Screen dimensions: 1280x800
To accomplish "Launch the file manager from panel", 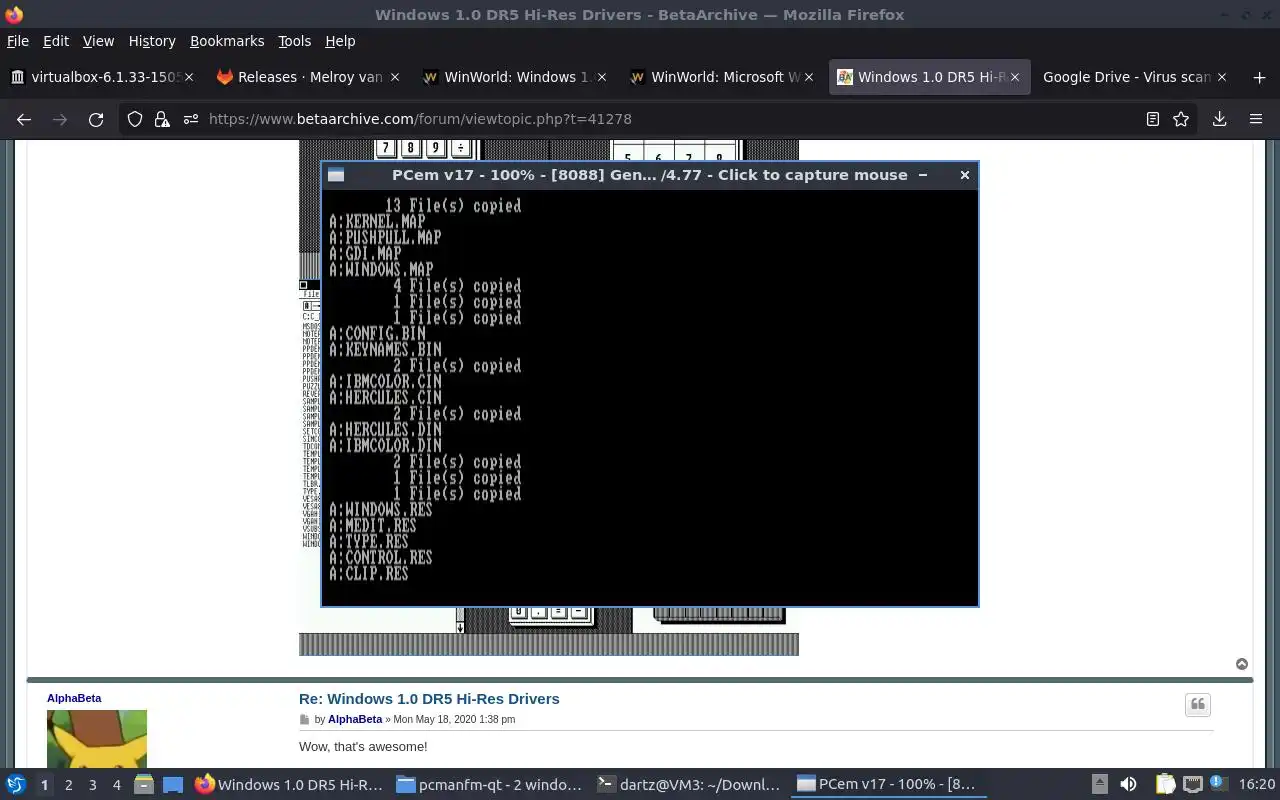I will (x=144, y=785).
